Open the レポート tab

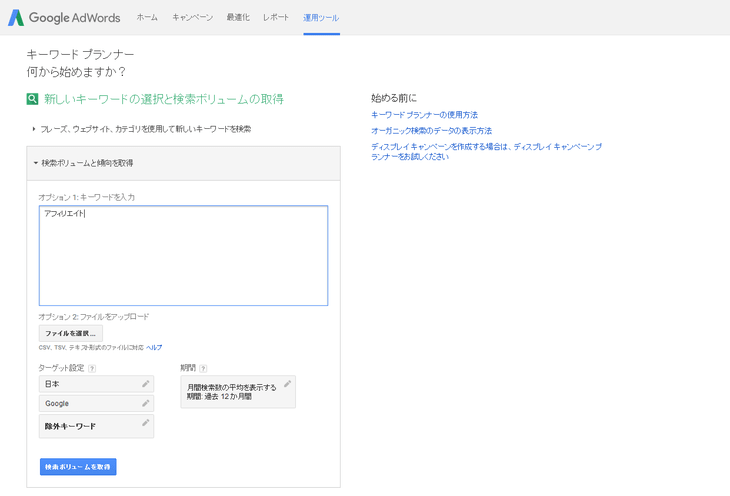tap(276, 18)
